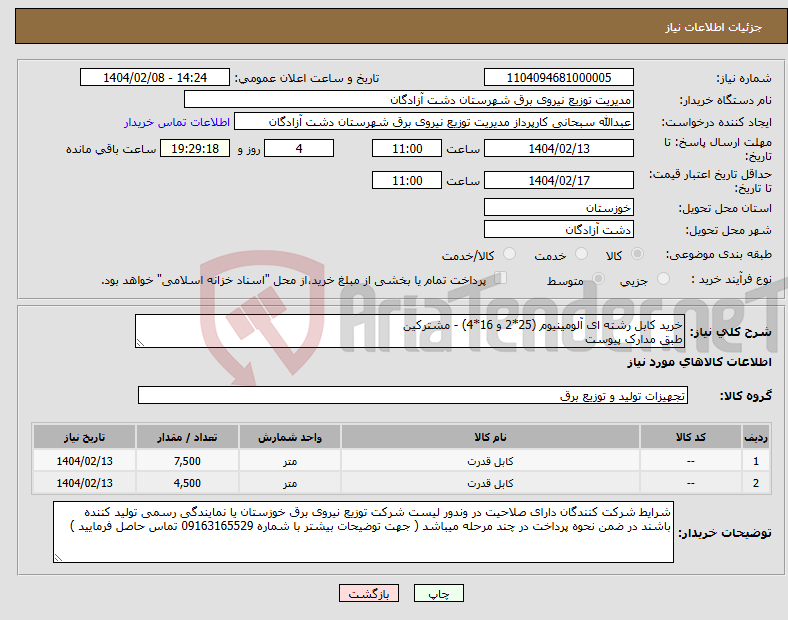
Task: Open اطلاعات تماس خریدار contact link
Action: (177, 122)
